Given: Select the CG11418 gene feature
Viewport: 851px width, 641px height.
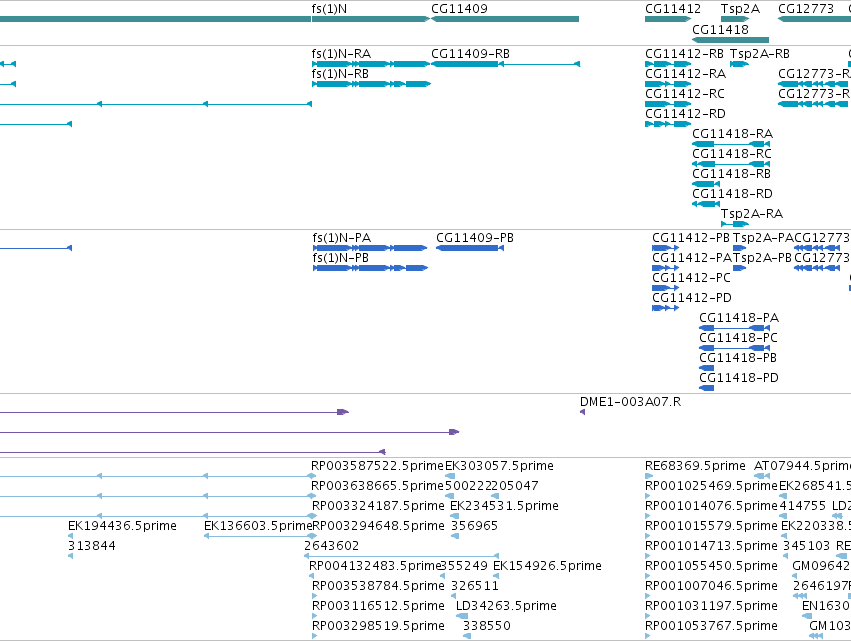Looking at the screenshot, I should 731,40.
